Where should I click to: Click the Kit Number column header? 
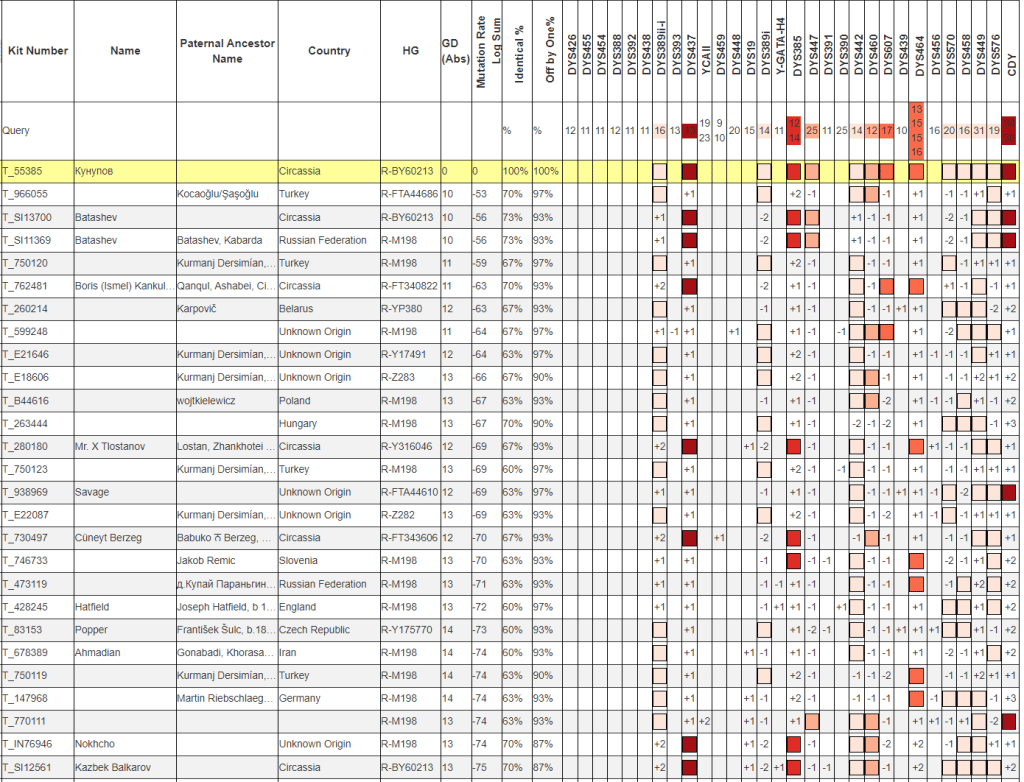37,51
